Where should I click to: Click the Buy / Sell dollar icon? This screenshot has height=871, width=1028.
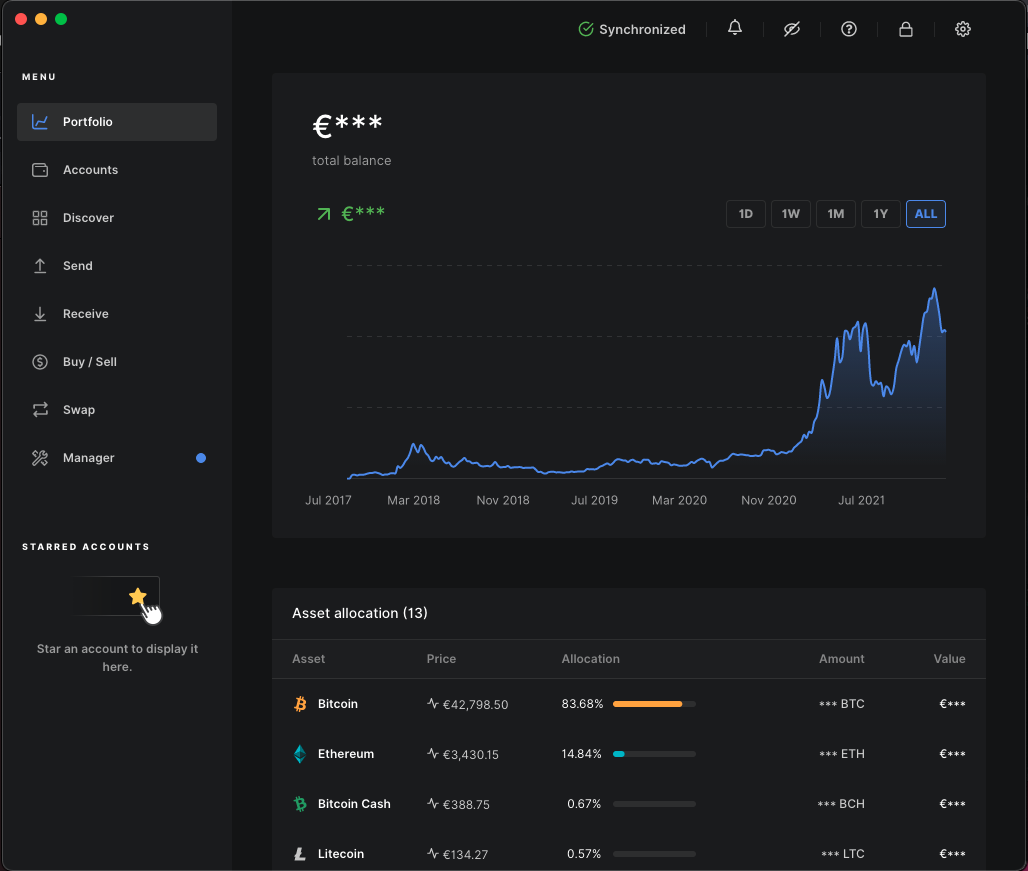[40, 362]
